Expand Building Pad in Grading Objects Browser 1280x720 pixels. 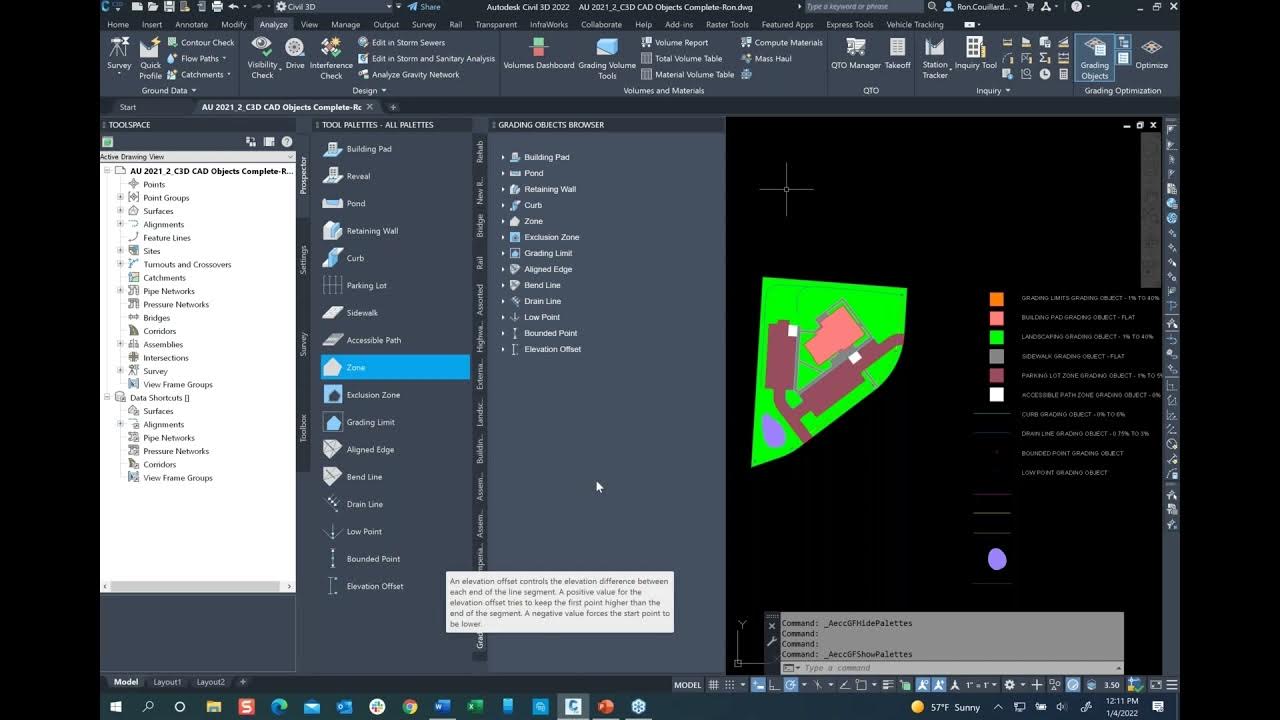[503, 157]
